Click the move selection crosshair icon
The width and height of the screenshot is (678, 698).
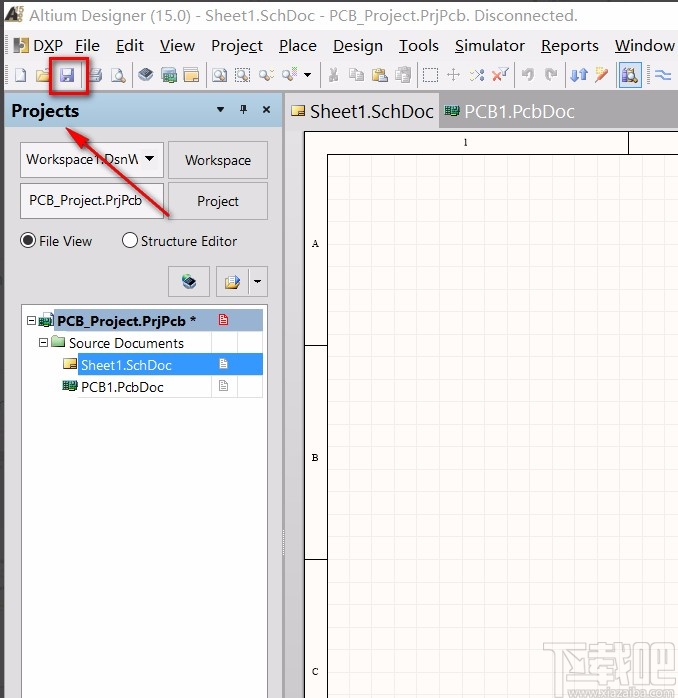(453, 75)
